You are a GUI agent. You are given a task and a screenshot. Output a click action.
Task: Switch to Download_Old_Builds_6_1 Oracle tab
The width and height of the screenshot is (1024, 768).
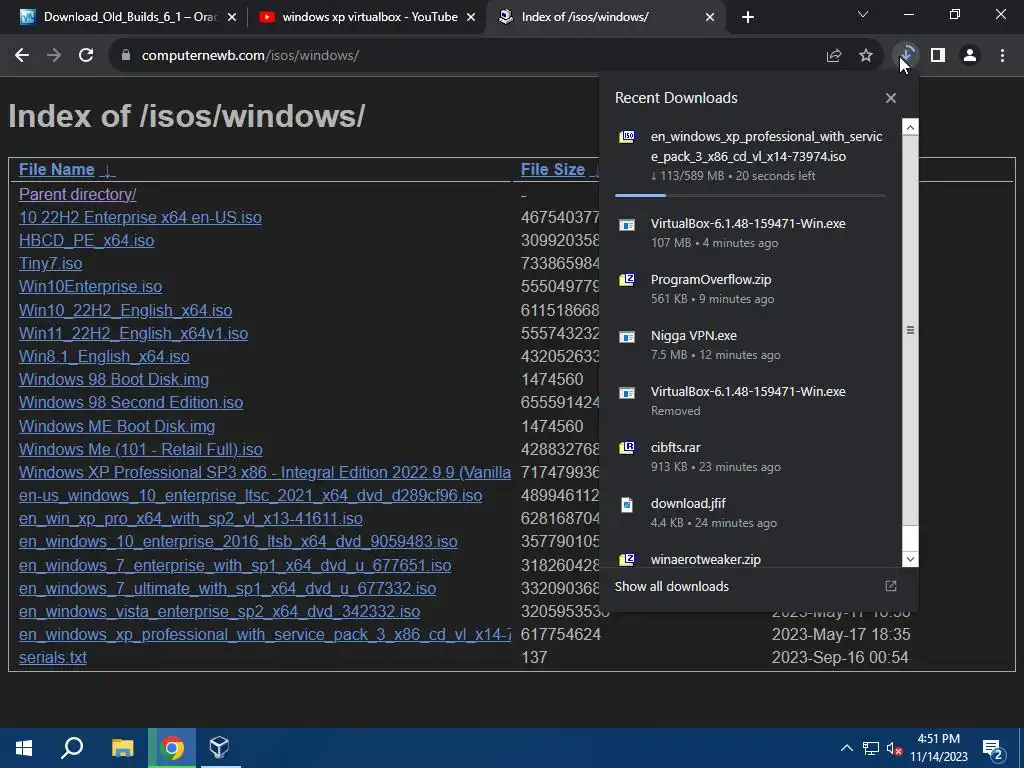127,17
